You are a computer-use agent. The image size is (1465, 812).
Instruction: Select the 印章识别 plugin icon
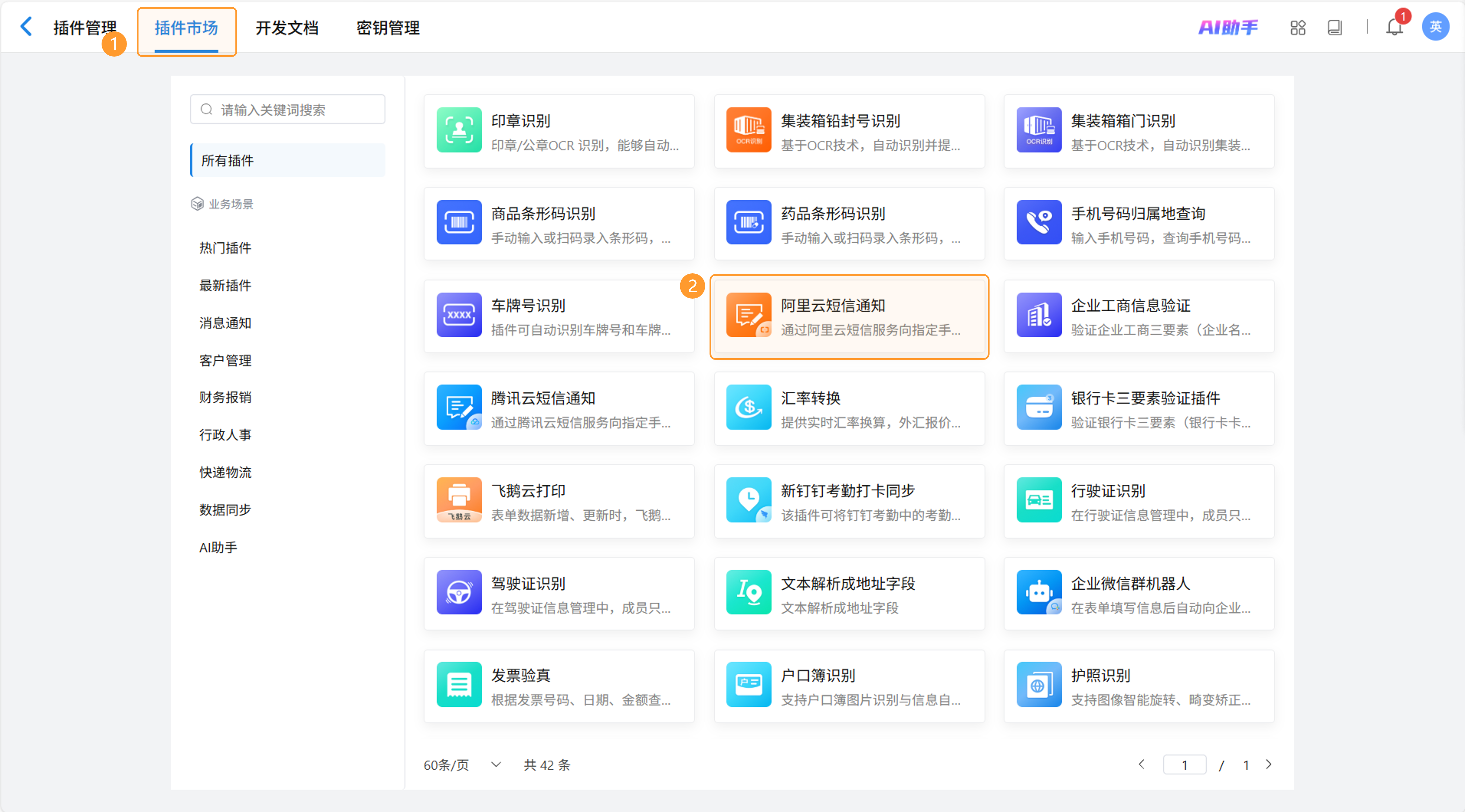tap(458, 130)
